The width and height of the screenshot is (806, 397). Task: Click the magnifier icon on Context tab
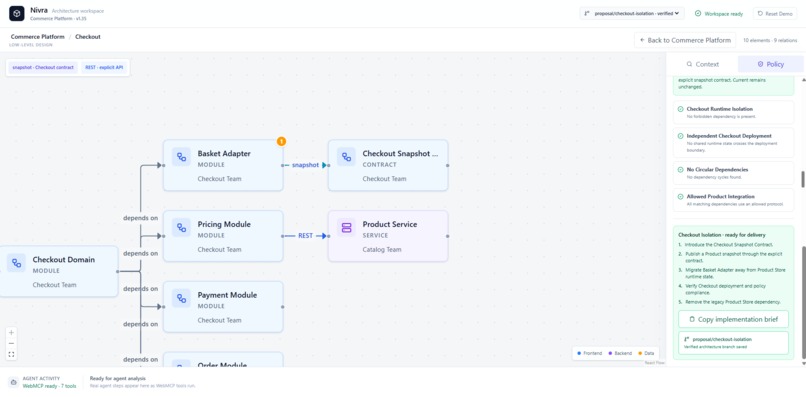coord(689,64)
